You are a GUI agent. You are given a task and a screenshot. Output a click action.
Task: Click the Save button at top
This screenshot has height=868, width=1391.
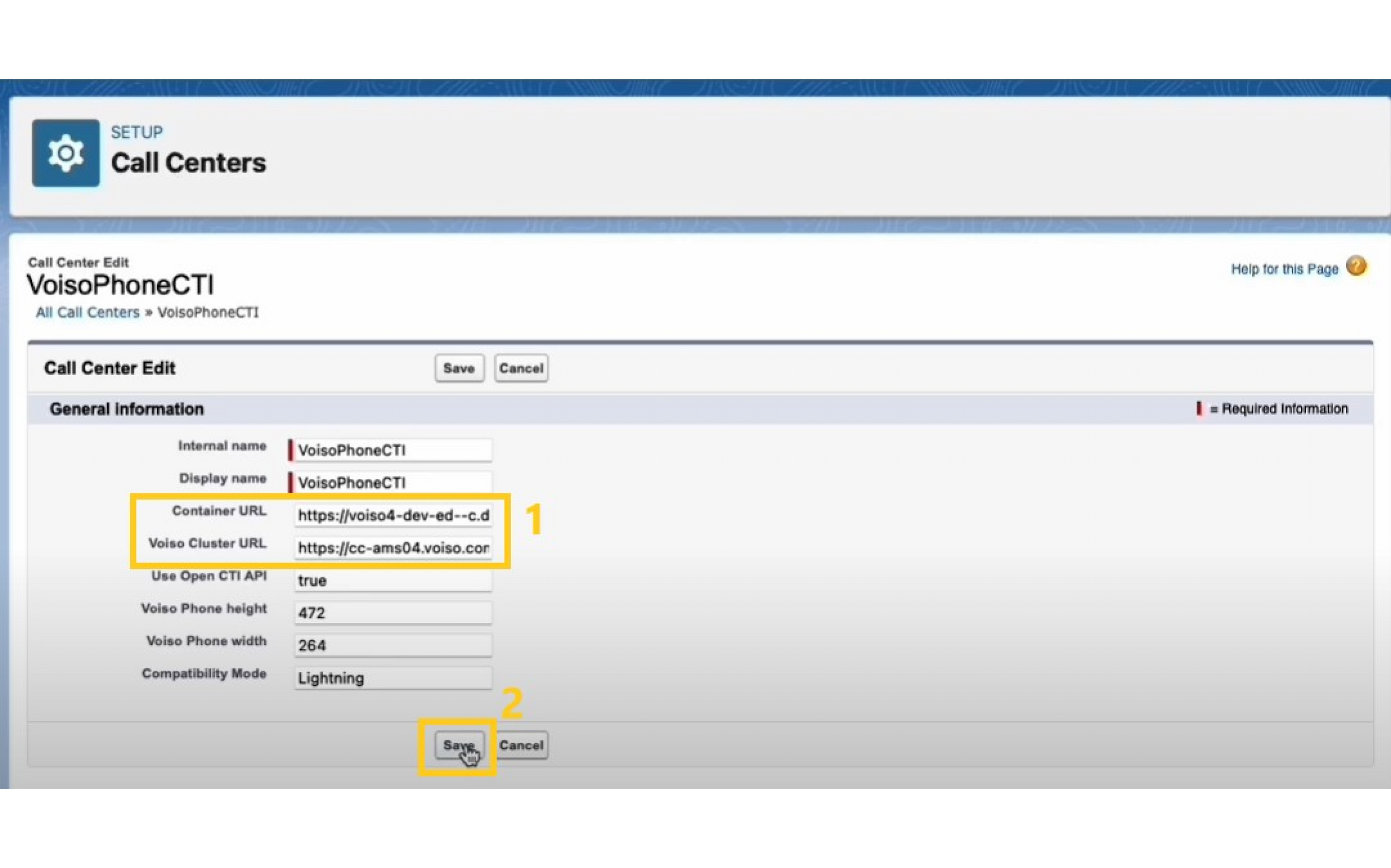click(459, 368)
